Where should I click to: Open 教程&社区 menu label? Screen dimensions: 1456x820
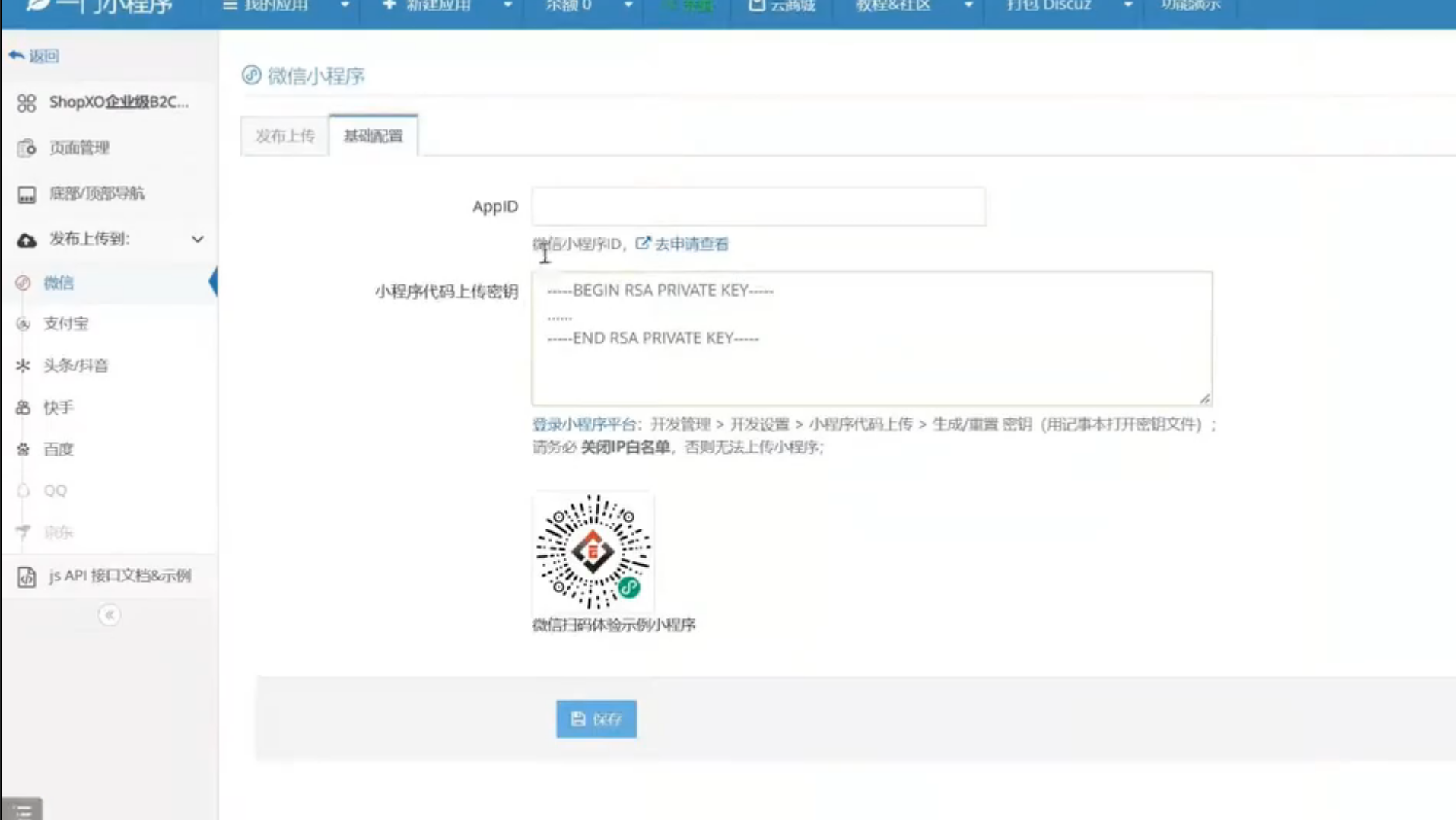tap(892, 6)
